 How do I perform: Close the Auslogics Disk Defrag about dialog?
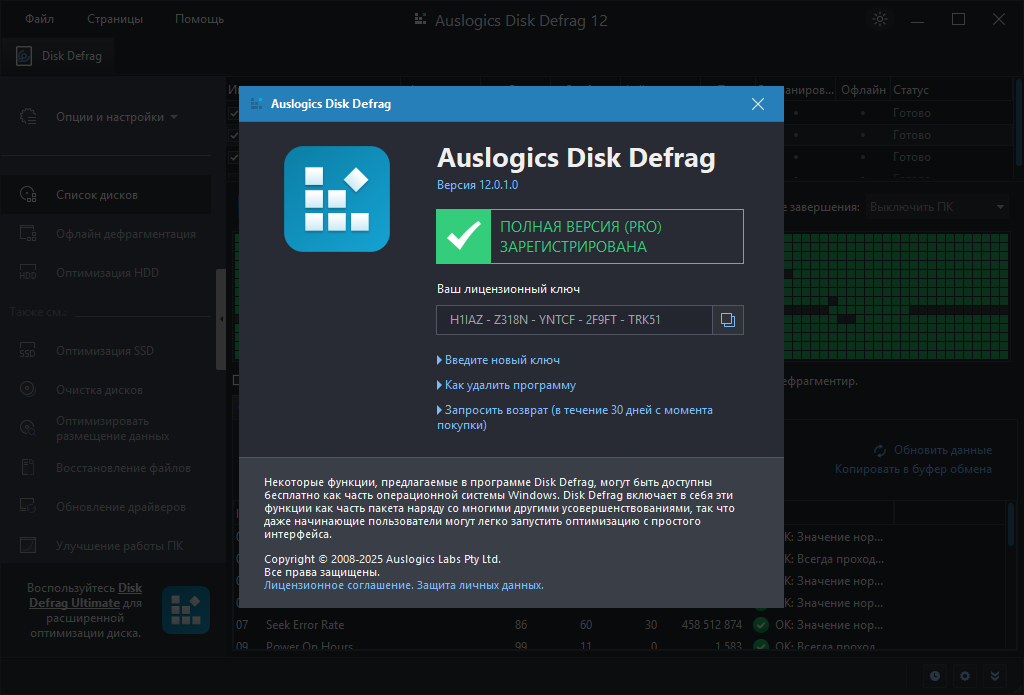pyautogui.click(x=758, y=104)
